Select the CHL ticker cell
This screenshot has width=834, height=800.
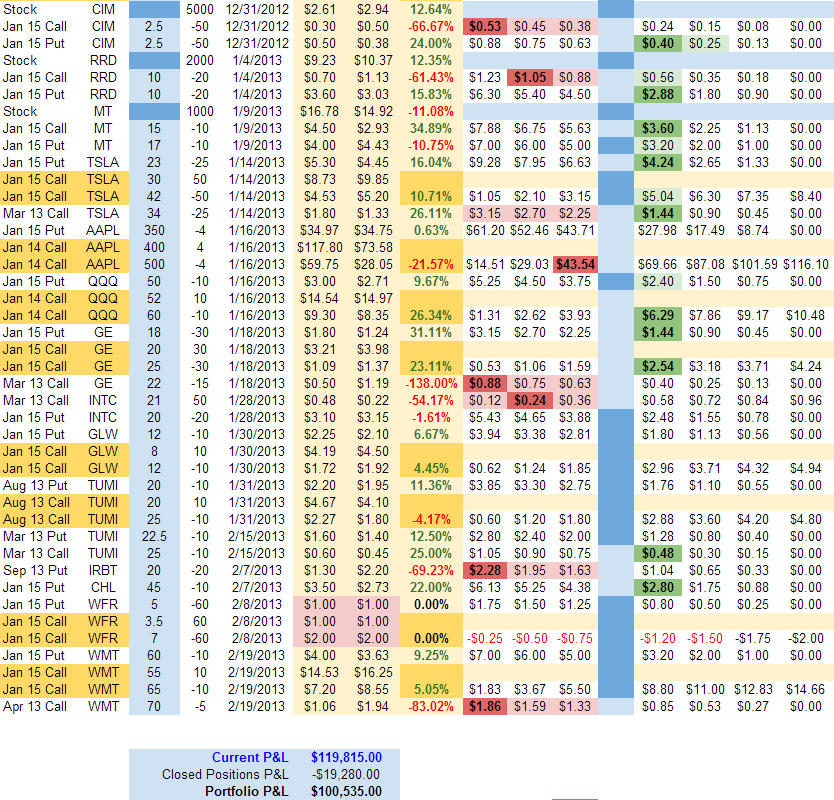[102, 587]
